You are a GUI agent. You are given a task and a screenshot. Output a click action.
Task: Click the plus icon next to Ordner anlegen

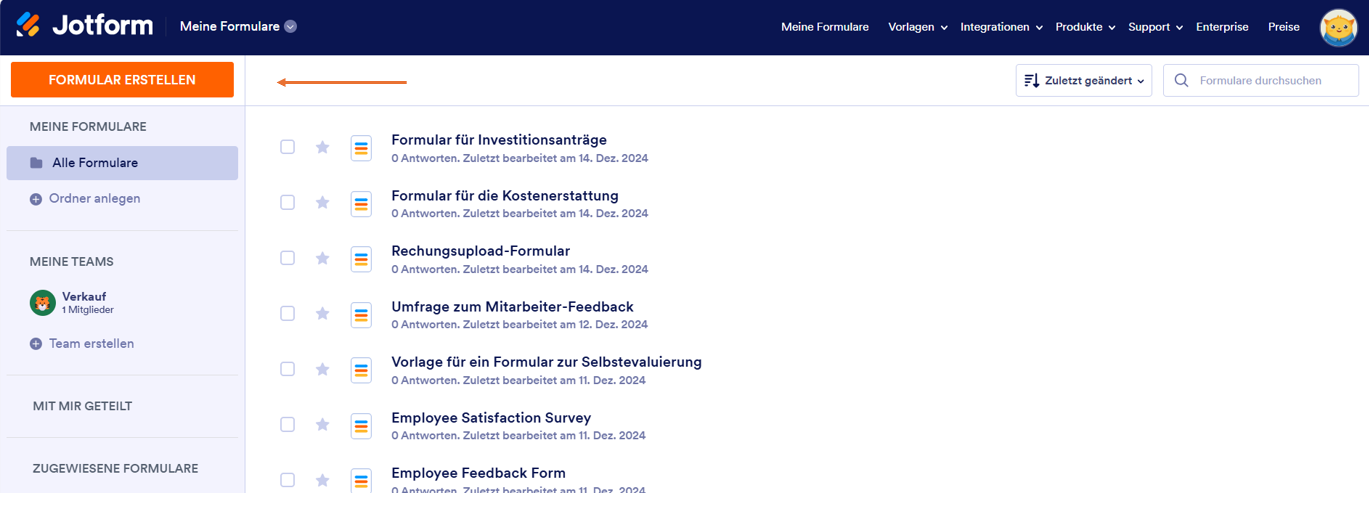pyautogui.click(x=36, y=199)
